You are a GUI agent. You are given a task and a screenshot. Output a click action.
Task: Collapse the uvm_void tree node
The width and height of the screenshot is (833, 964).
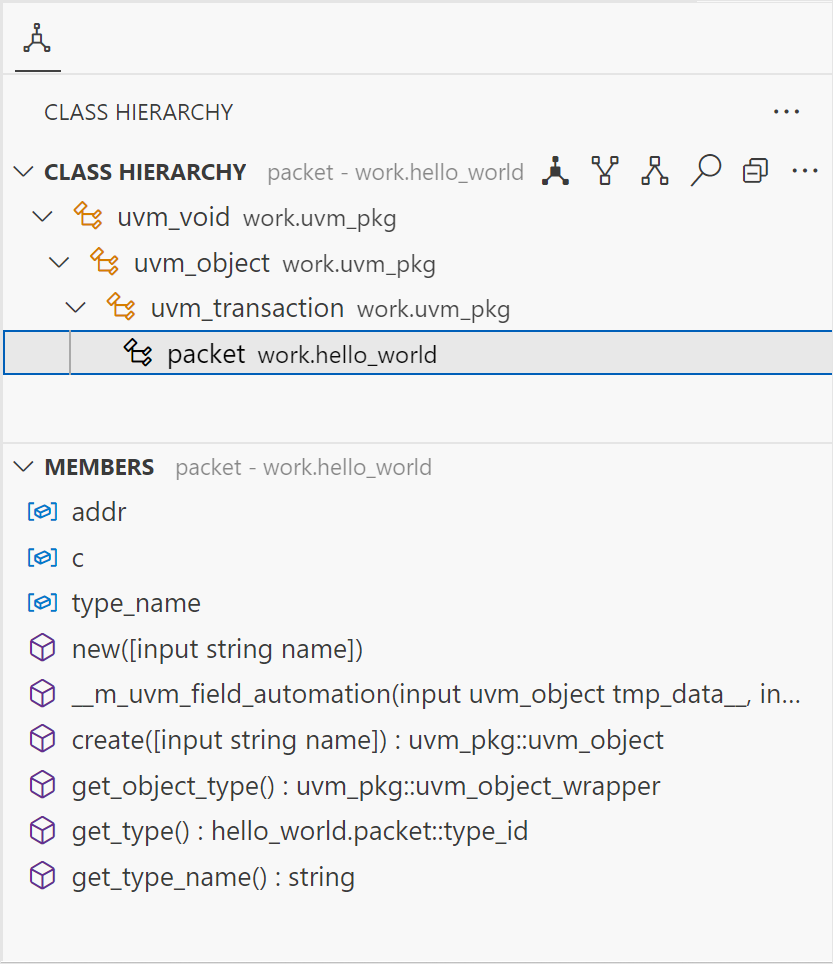pyautogui.click(x=42, y=217)
